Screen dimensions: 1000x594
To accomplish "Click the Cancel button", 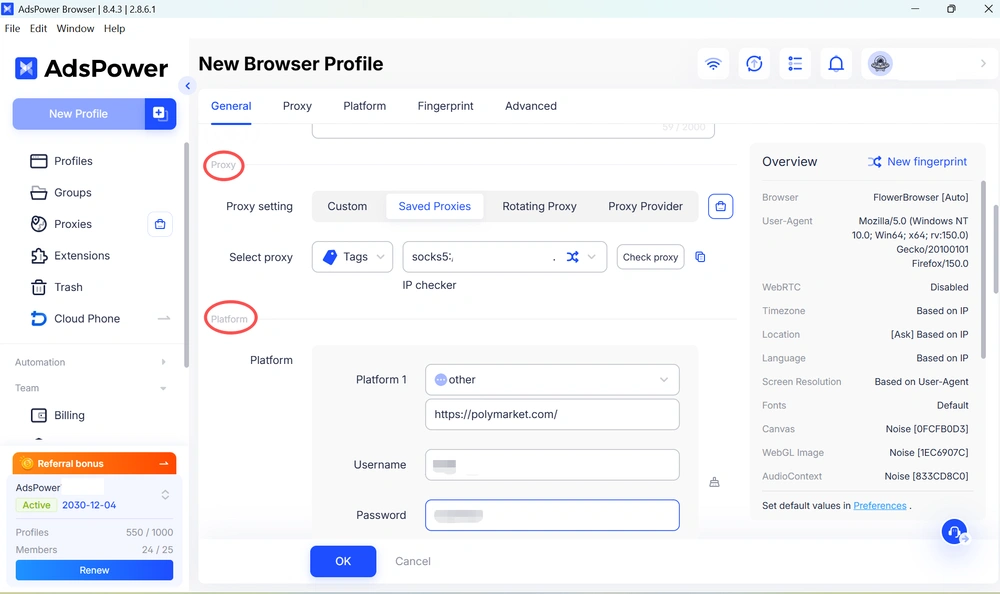I will pos(413,561).
